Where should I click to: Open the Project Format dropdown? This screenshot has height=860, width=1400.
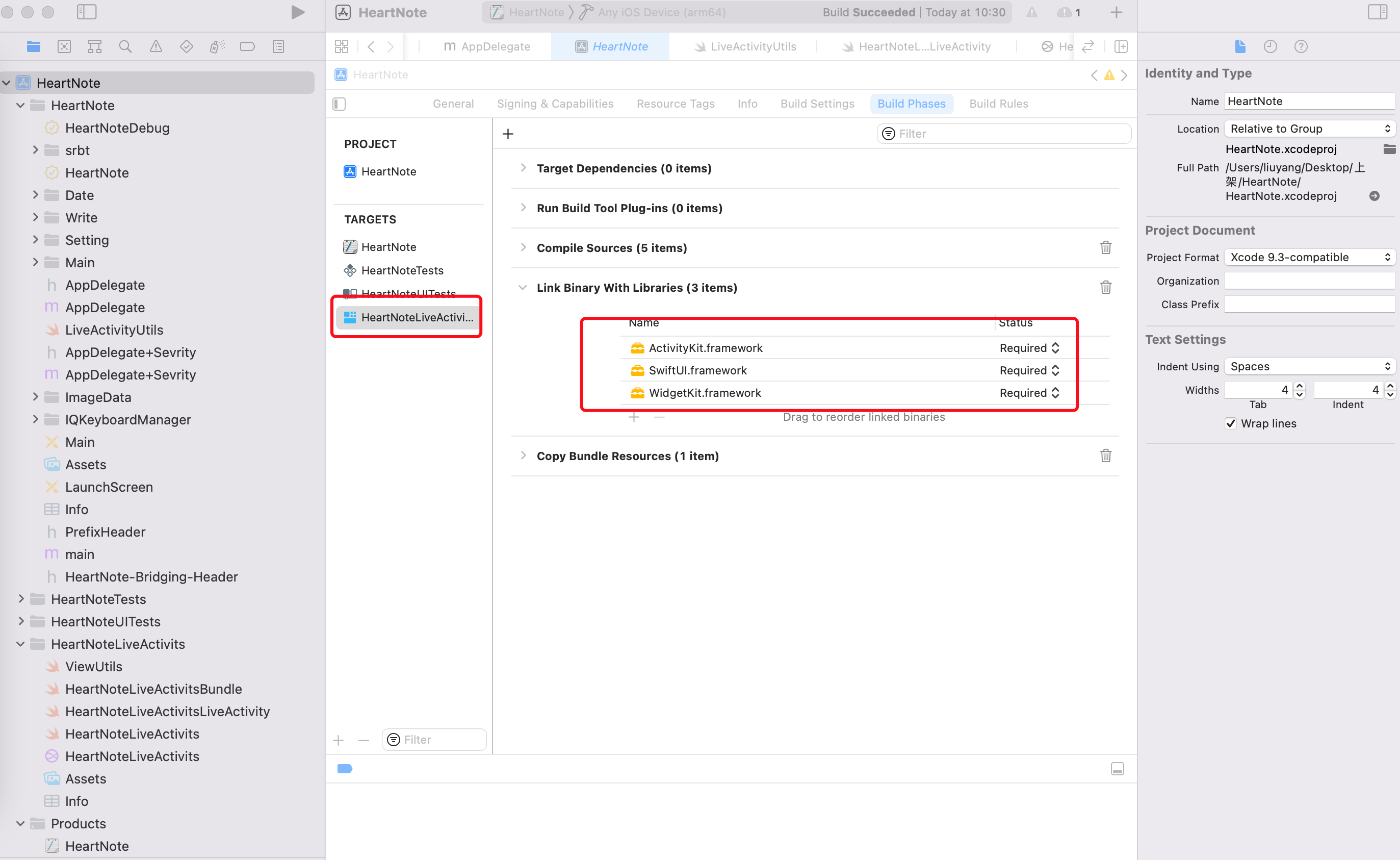(1309, 257)
